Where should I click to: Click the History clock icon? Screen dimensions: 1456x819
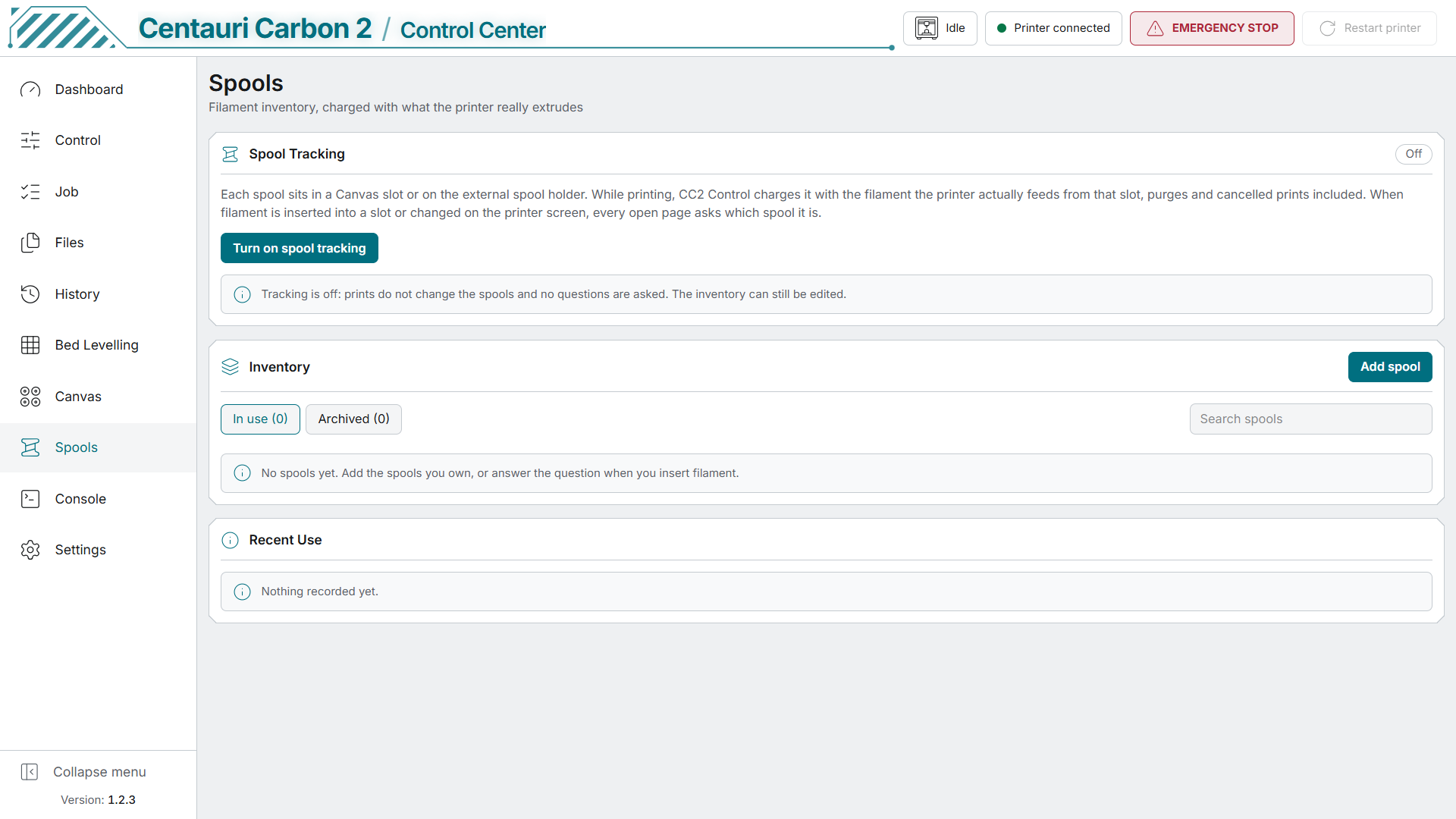pos(30,294)
